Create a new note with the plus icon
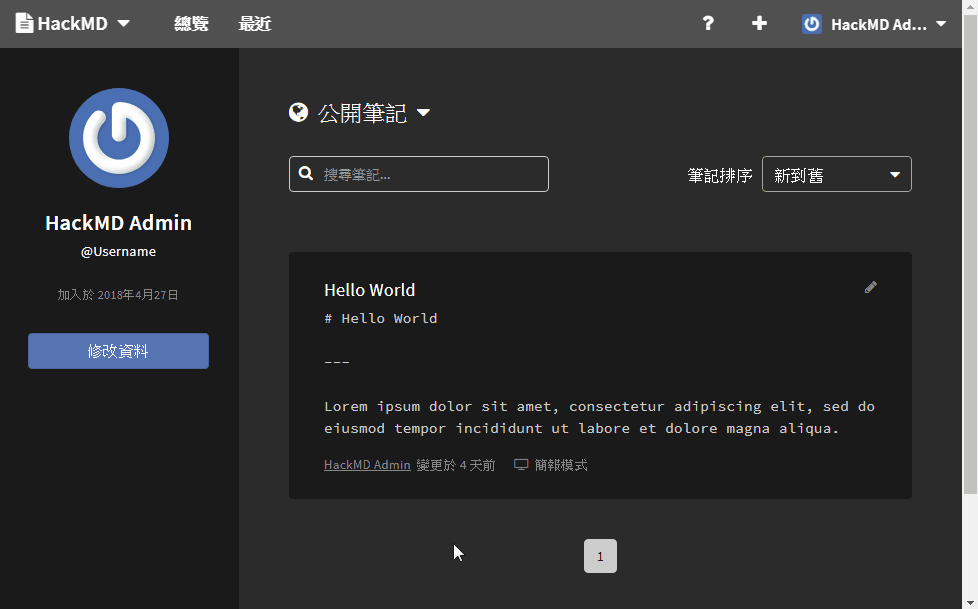Screen dimensions: 978x609 [759, 23]
